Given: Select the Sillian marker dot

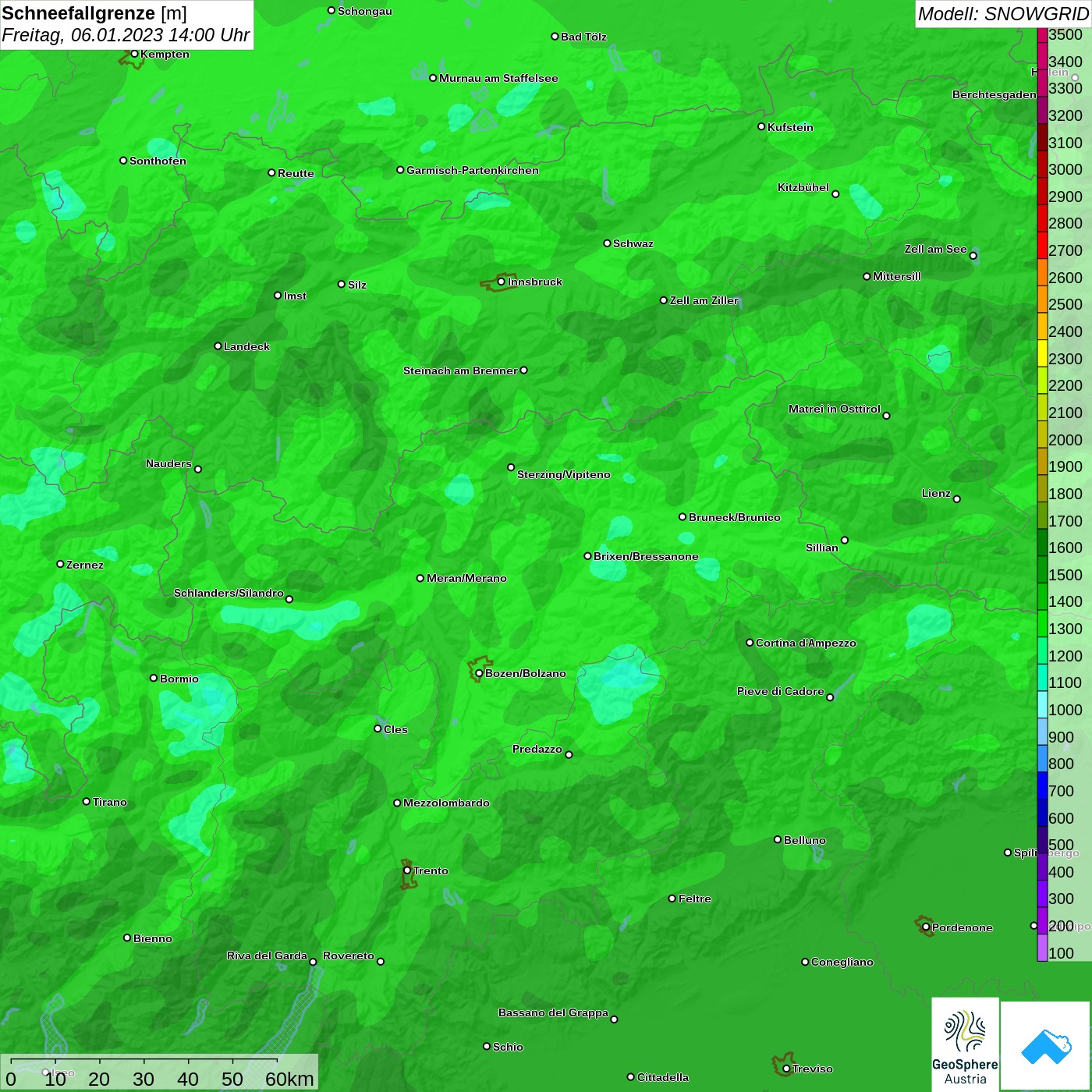Looking at the screenshot, I should point(845,540).
